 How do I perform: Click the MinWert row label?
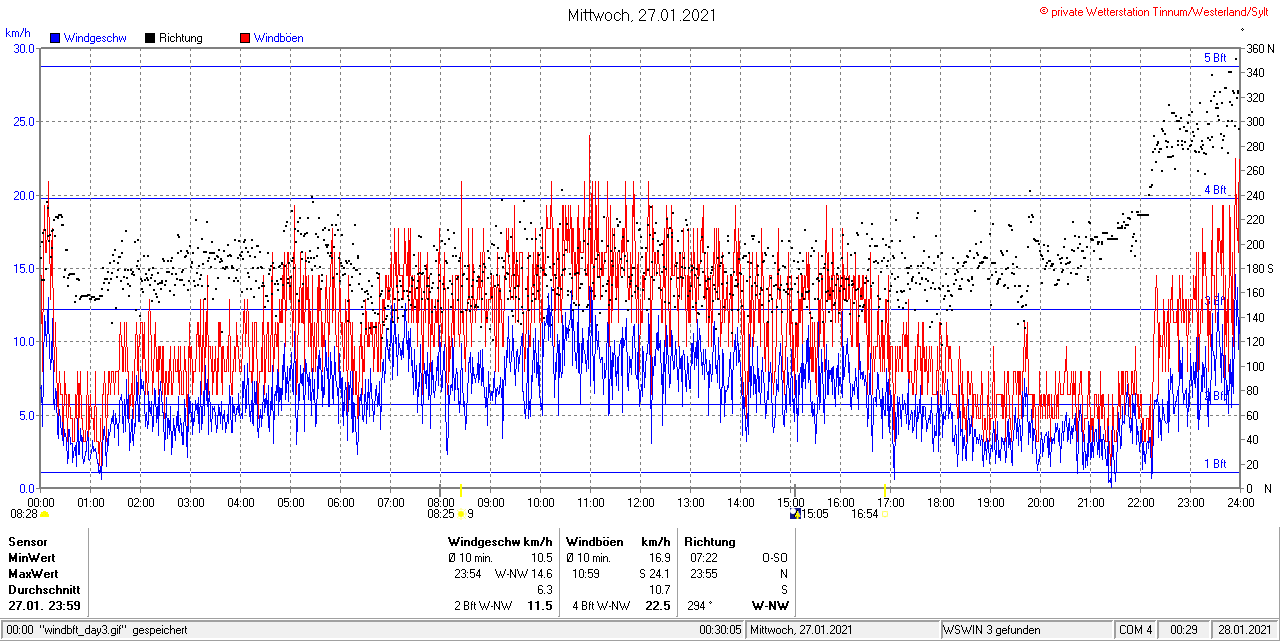32,557
